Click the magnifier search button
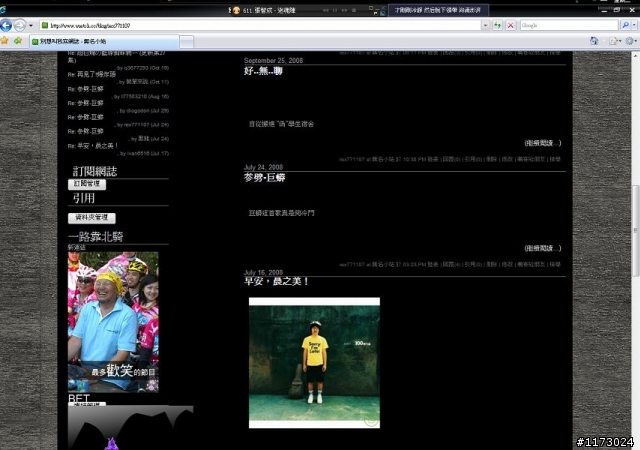The height and width of the screenshot is (450, 640). point(625,25)
